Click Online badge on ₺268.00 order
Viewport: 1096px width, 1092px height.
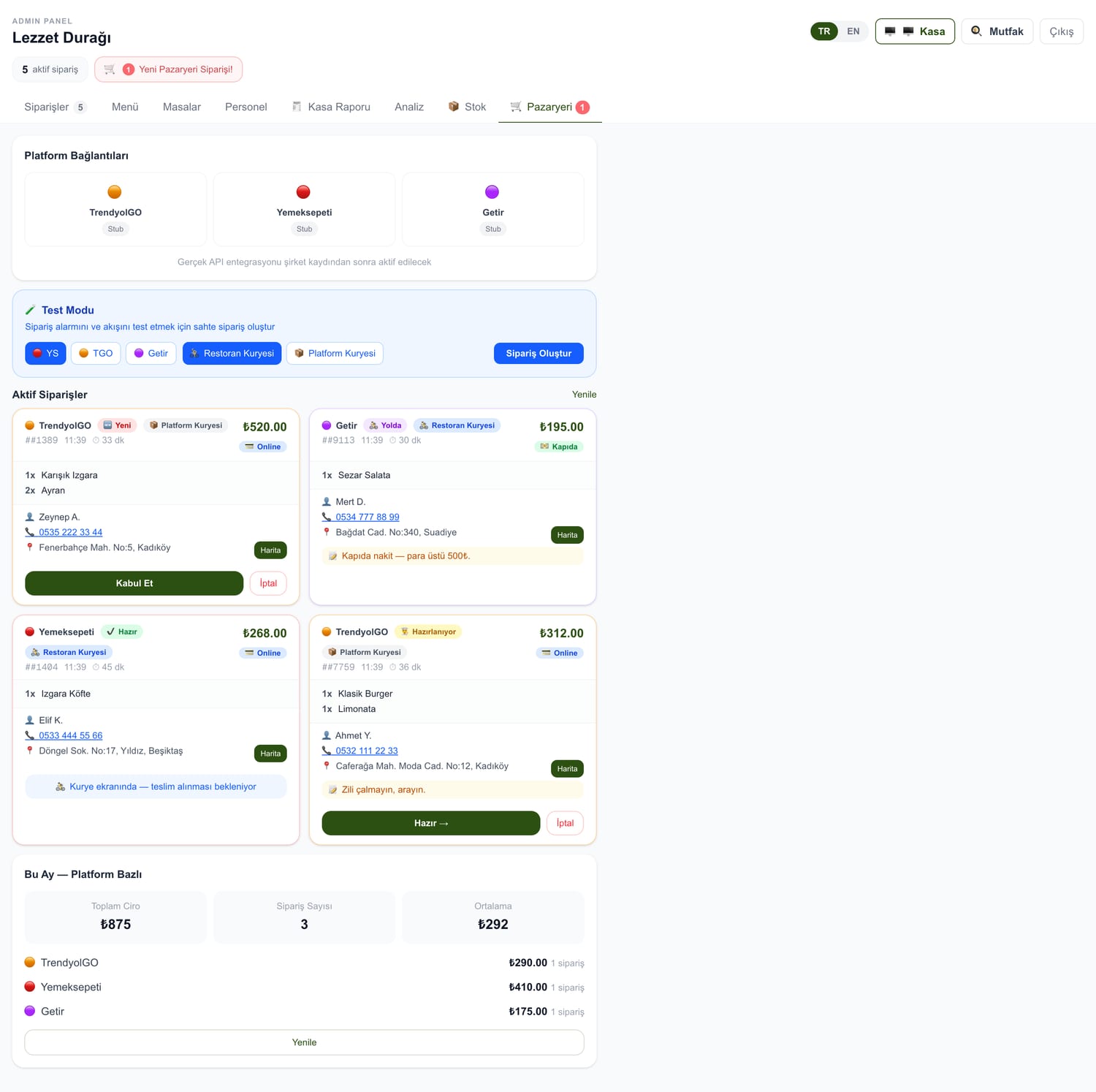(x=263, y=653)
